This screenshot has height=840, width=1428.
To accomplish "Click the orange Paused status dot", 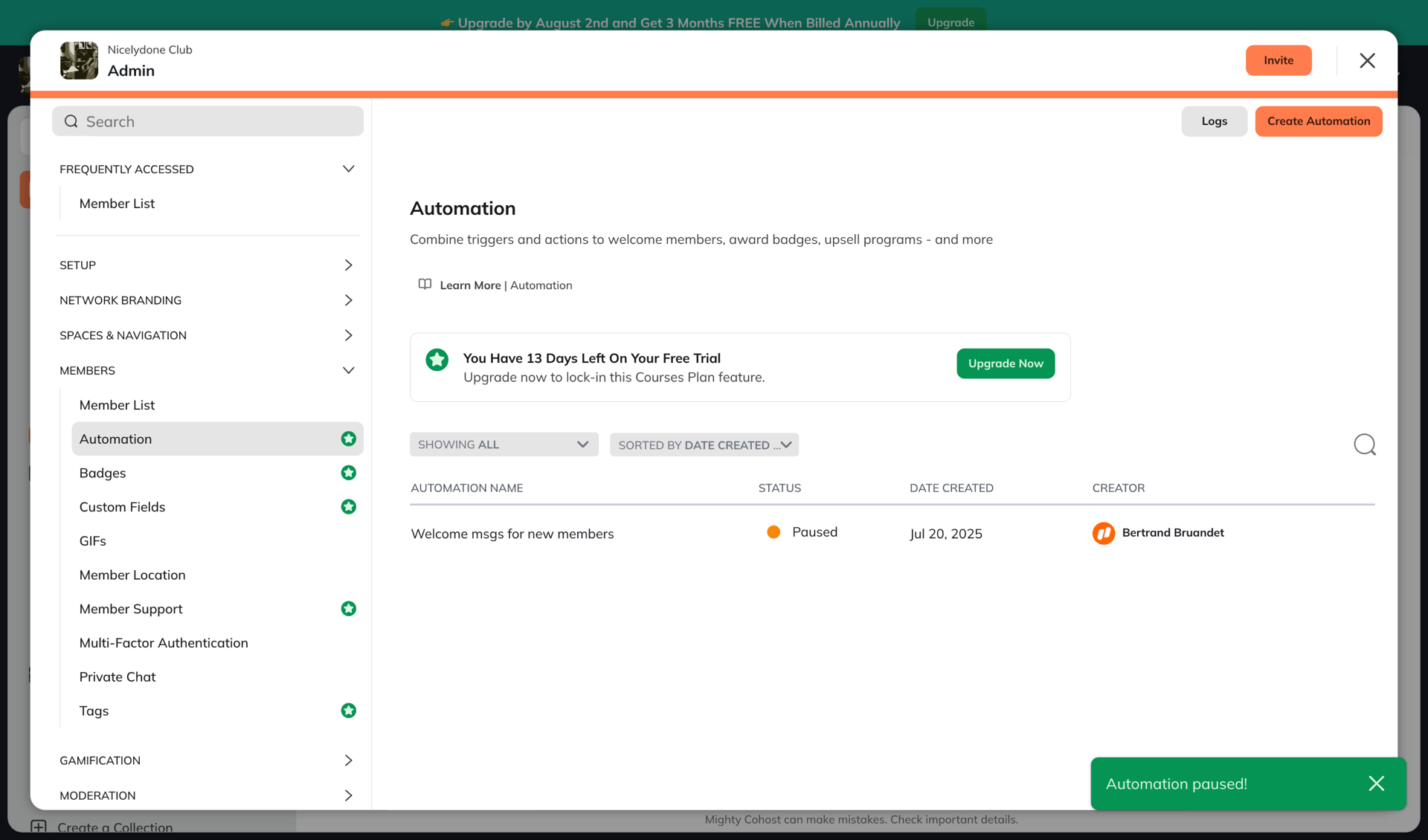I will coord(773,532).
